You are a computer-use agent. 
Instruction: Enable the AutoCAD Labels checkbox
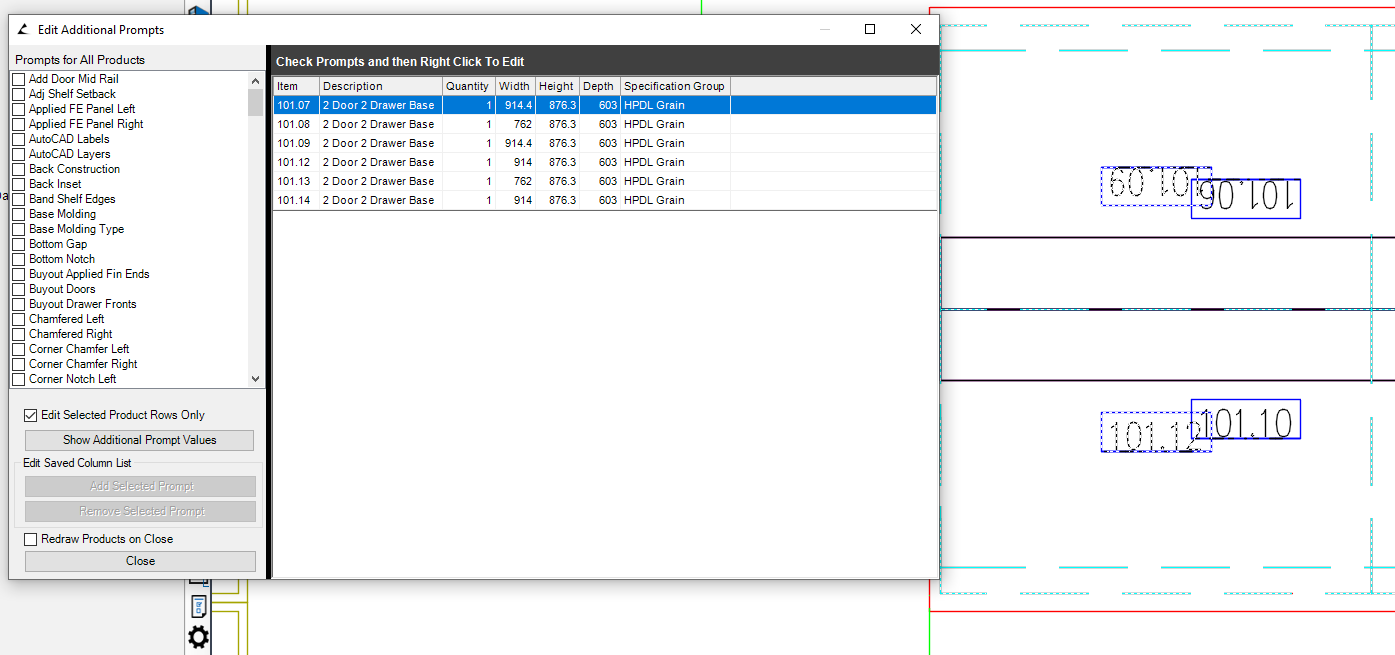coord(18,139)
